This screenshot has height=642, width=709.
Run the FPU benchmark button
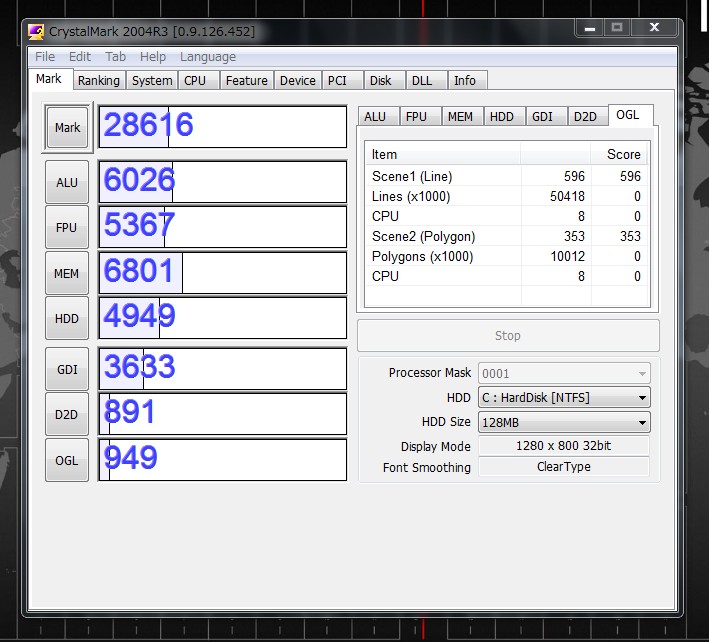tap(67, 227)
